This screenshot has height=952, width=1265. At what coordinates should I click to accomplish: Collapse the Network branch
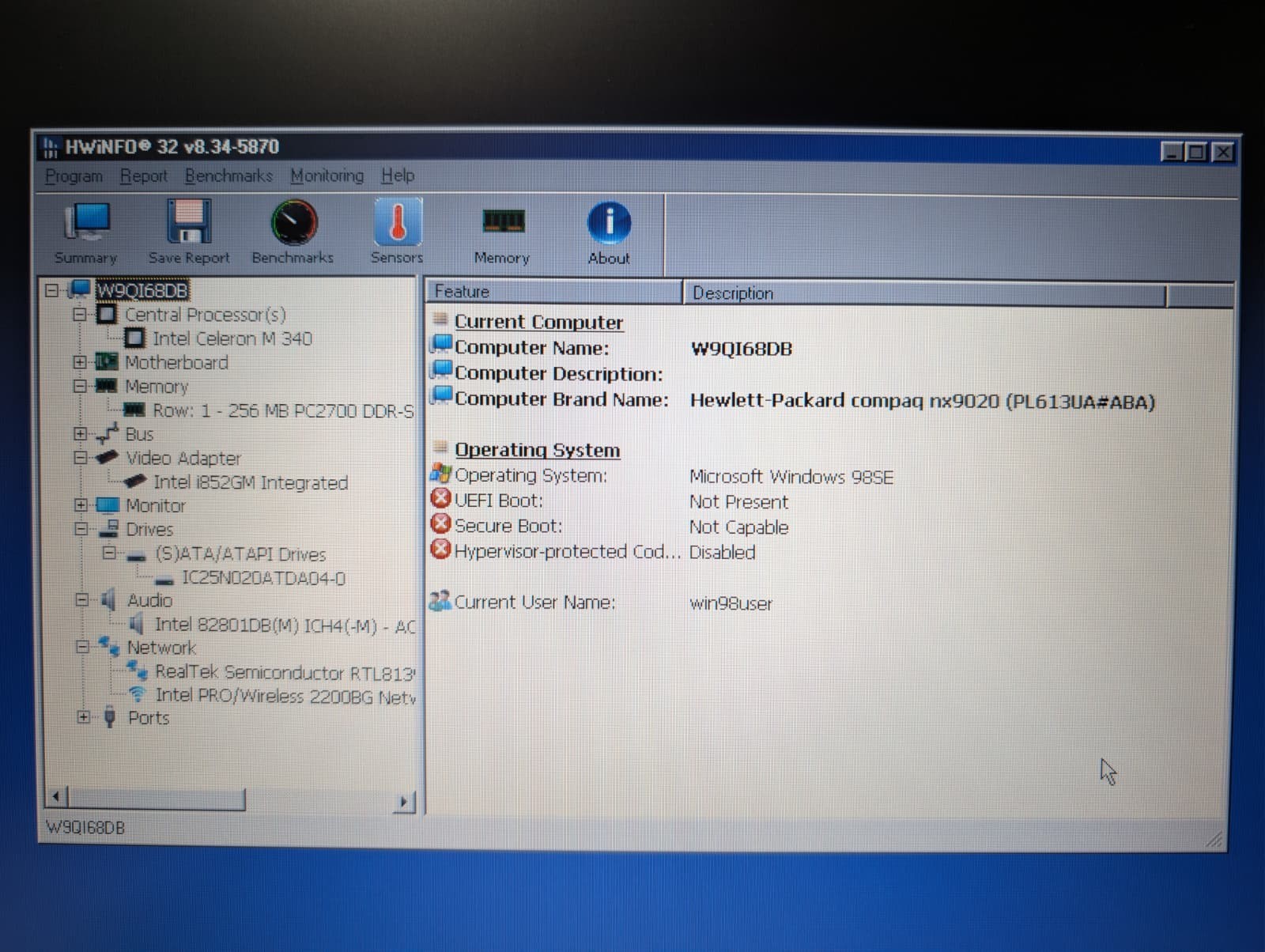81,647
